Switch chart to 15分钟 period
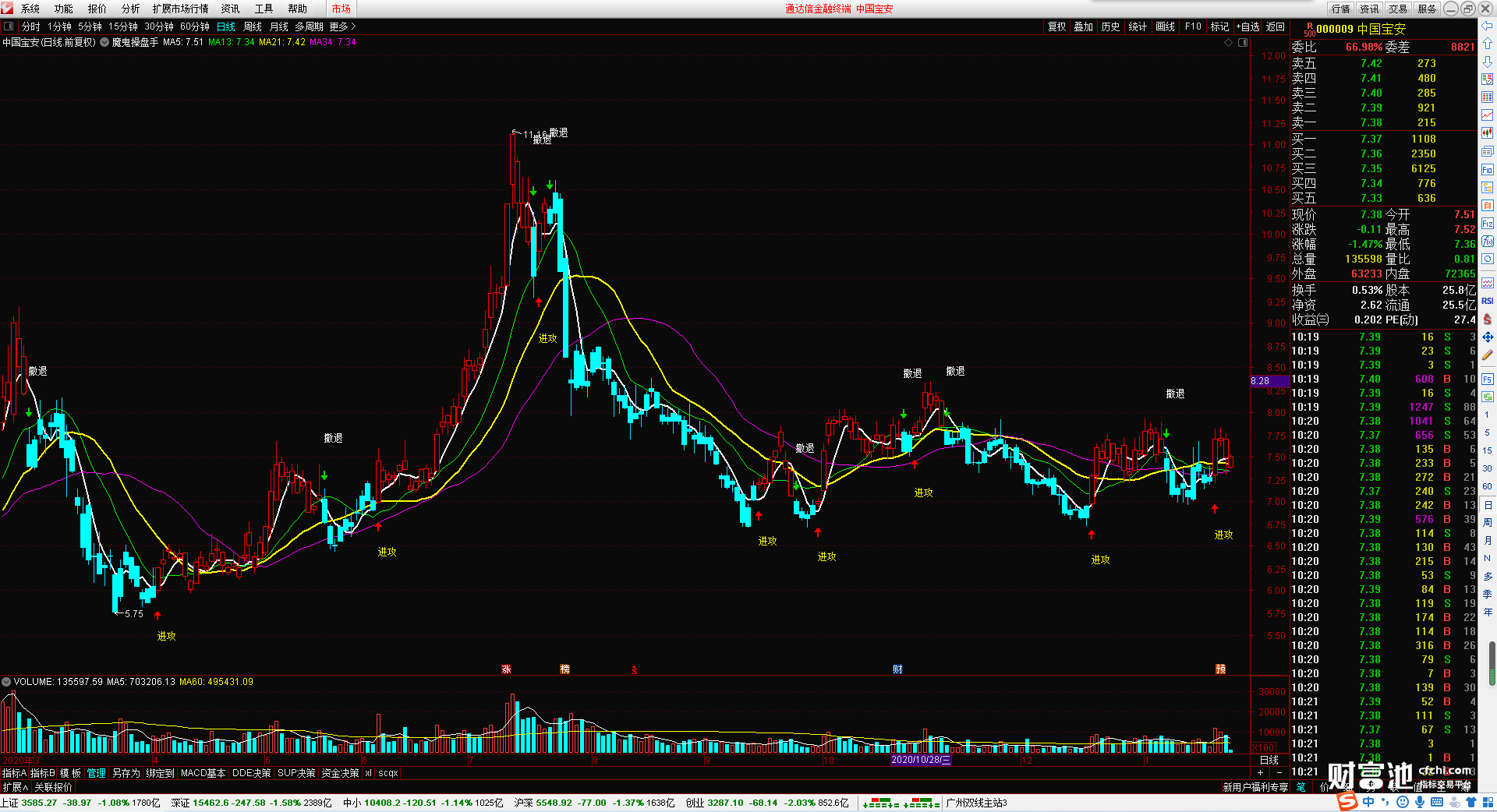 pyautogui.click(x=123, y=26)
